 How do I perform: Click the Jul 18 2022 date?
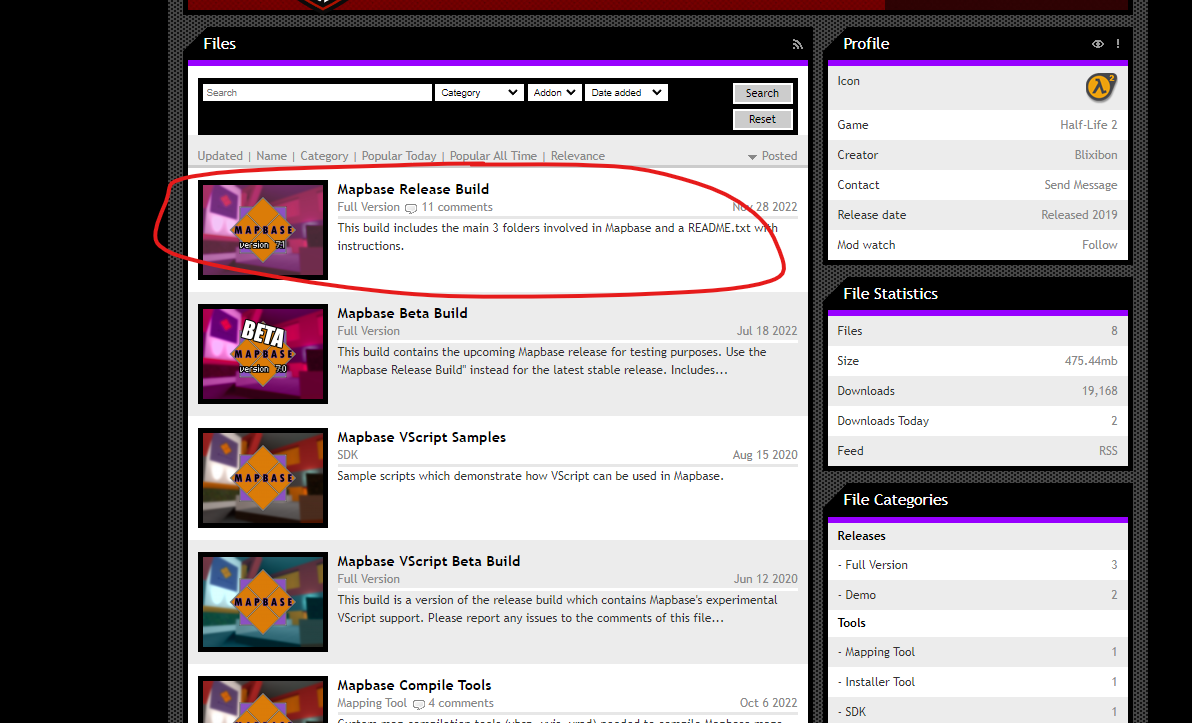click(766, 331)
